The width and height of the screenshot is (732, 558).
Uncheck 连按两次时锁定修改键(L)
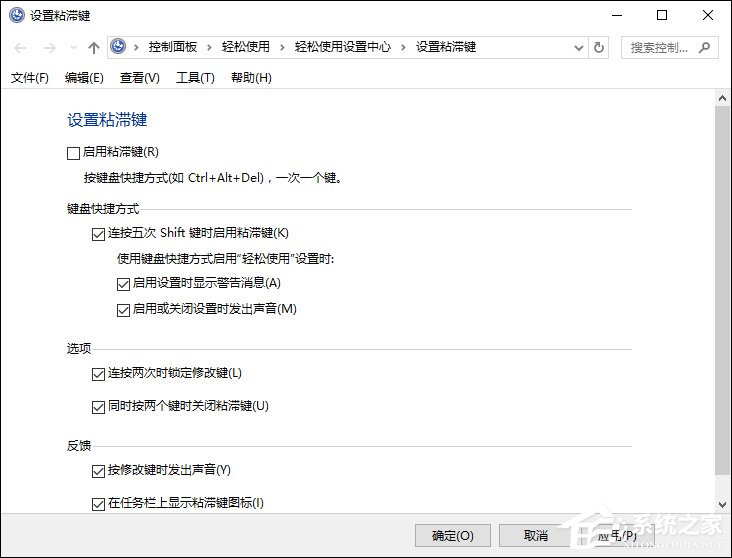(x=98, y=374)
